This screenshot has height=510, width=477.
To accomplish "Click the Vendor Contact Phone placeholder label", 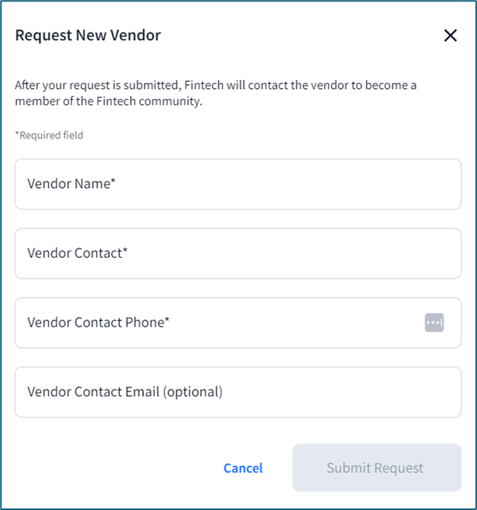I will point(98,322).
